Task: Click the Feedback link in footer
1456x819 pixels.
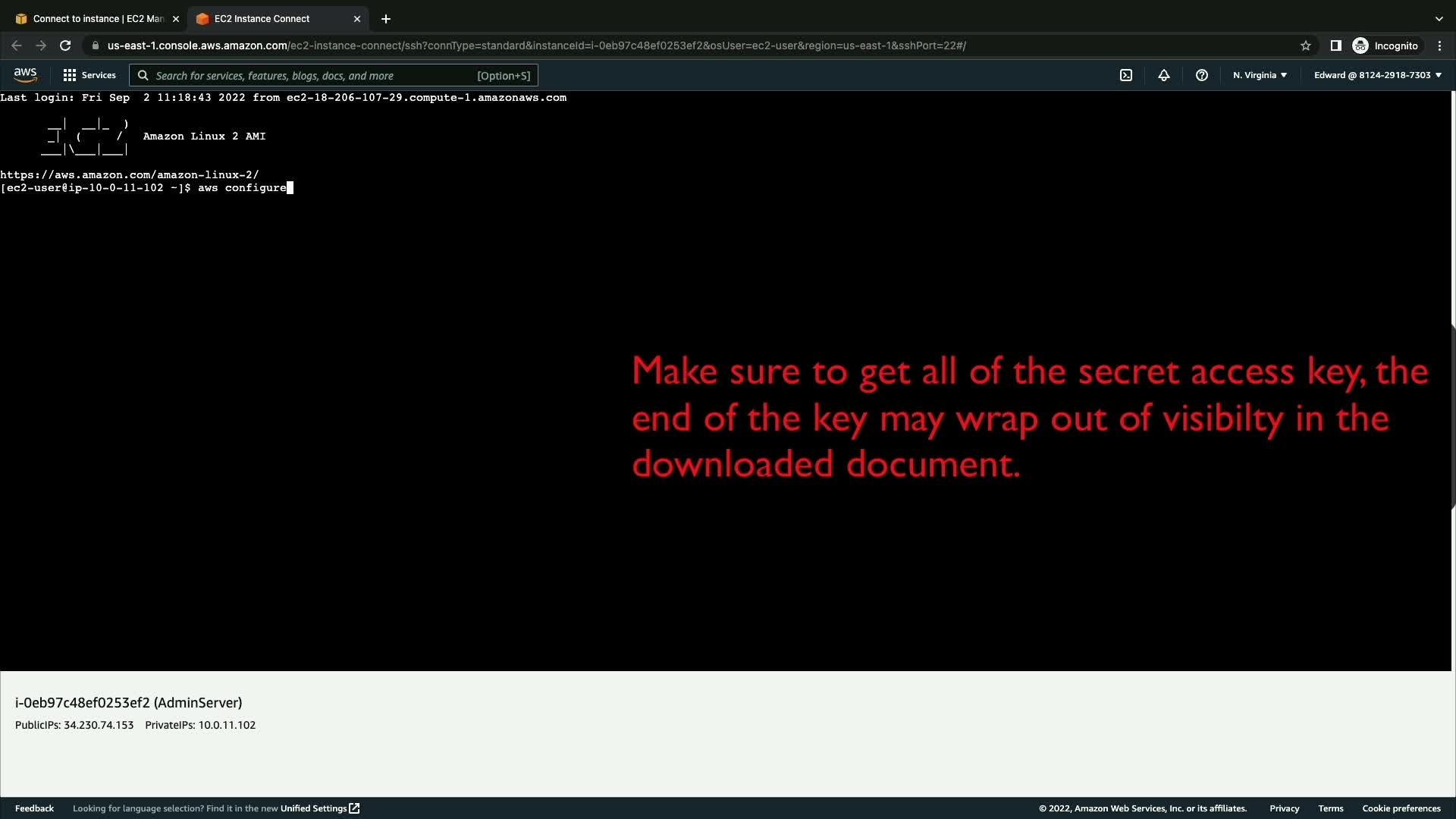Action: click(34, 808)
